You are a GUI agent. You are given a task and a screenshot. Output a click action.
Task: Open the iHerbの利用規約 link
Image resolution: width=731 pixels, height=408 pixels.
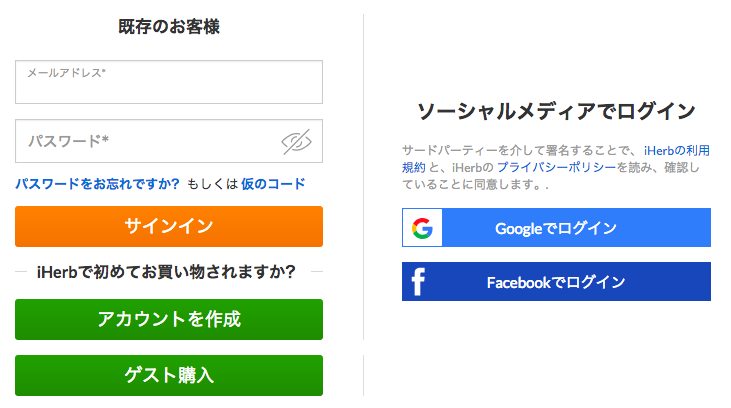point(676,151)
